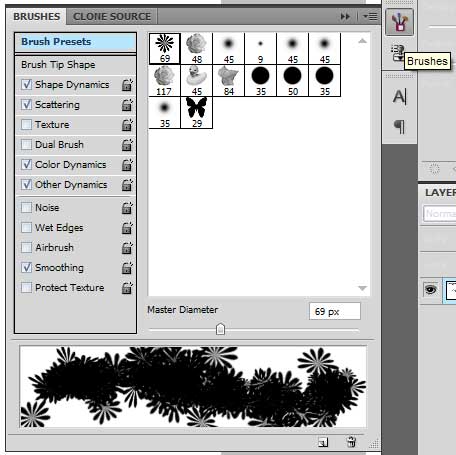
Task: Click the brush stroke preview area
Action: (193, 387)
